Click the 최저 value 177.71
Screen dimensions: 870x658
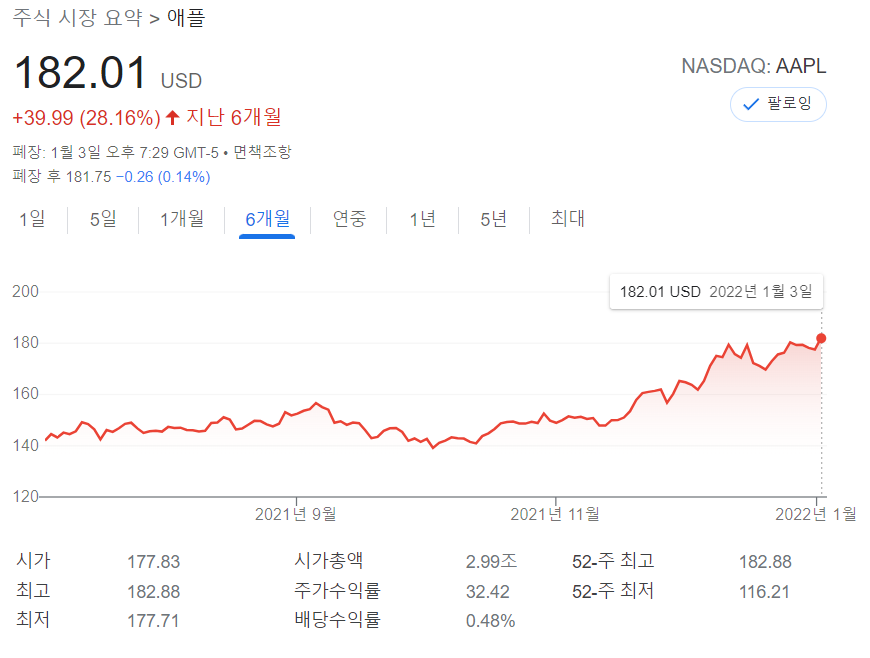(153, 621)
